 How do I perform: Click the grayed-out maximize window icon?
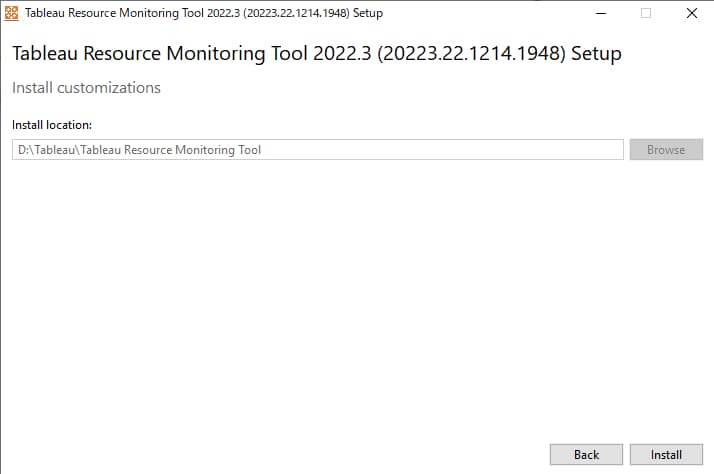pyautogui.click(x=646, y=13)
